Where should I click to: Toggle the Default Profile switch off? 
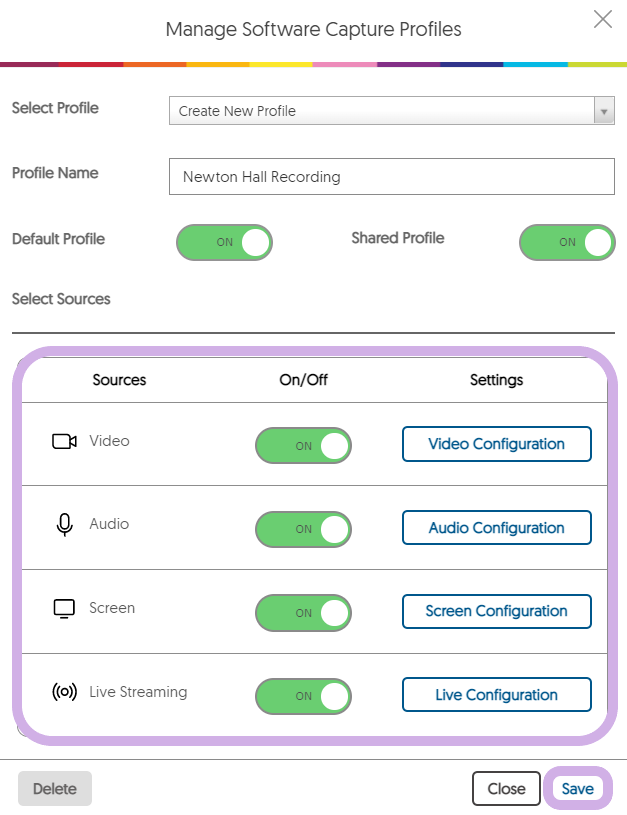[225, 242]
